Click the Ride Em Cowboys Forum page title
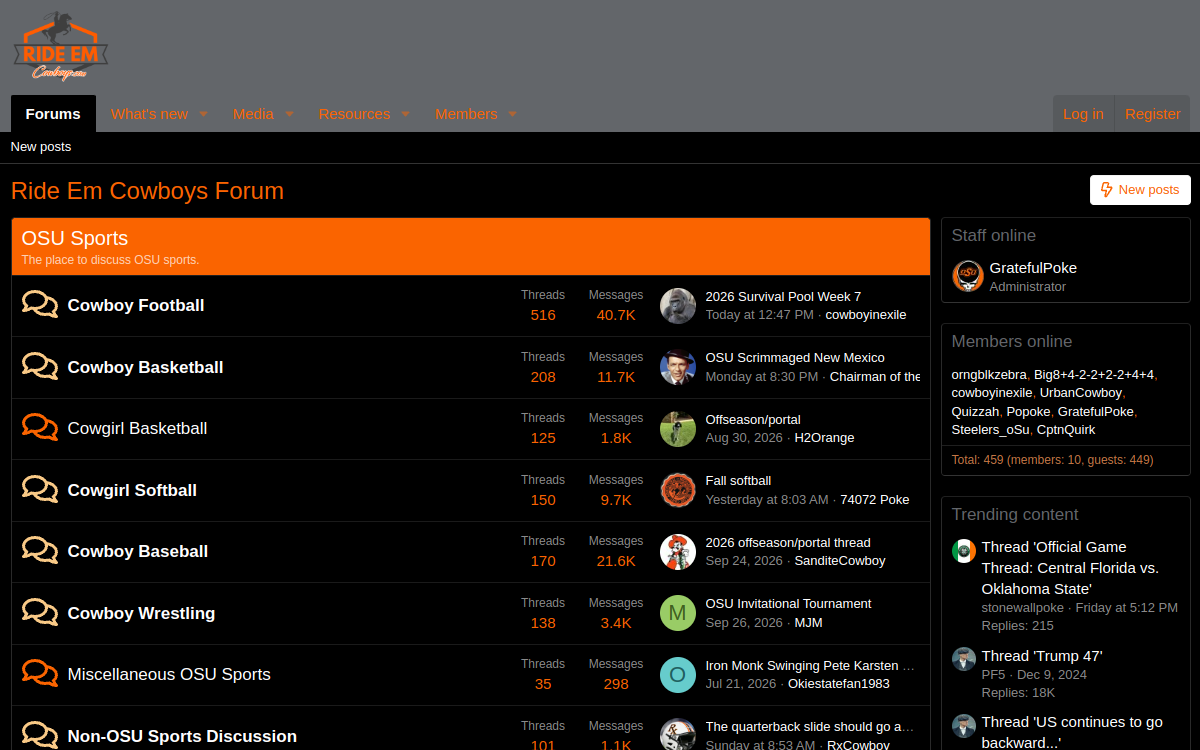Viewport: 1200px width, 750px height. tap(147, 190)
